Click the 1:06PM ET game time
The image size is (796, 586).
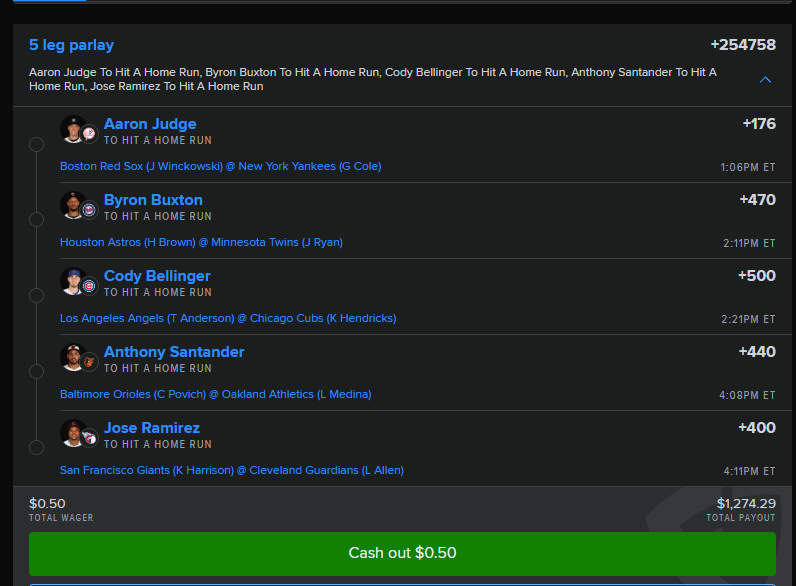coord(747,168)
